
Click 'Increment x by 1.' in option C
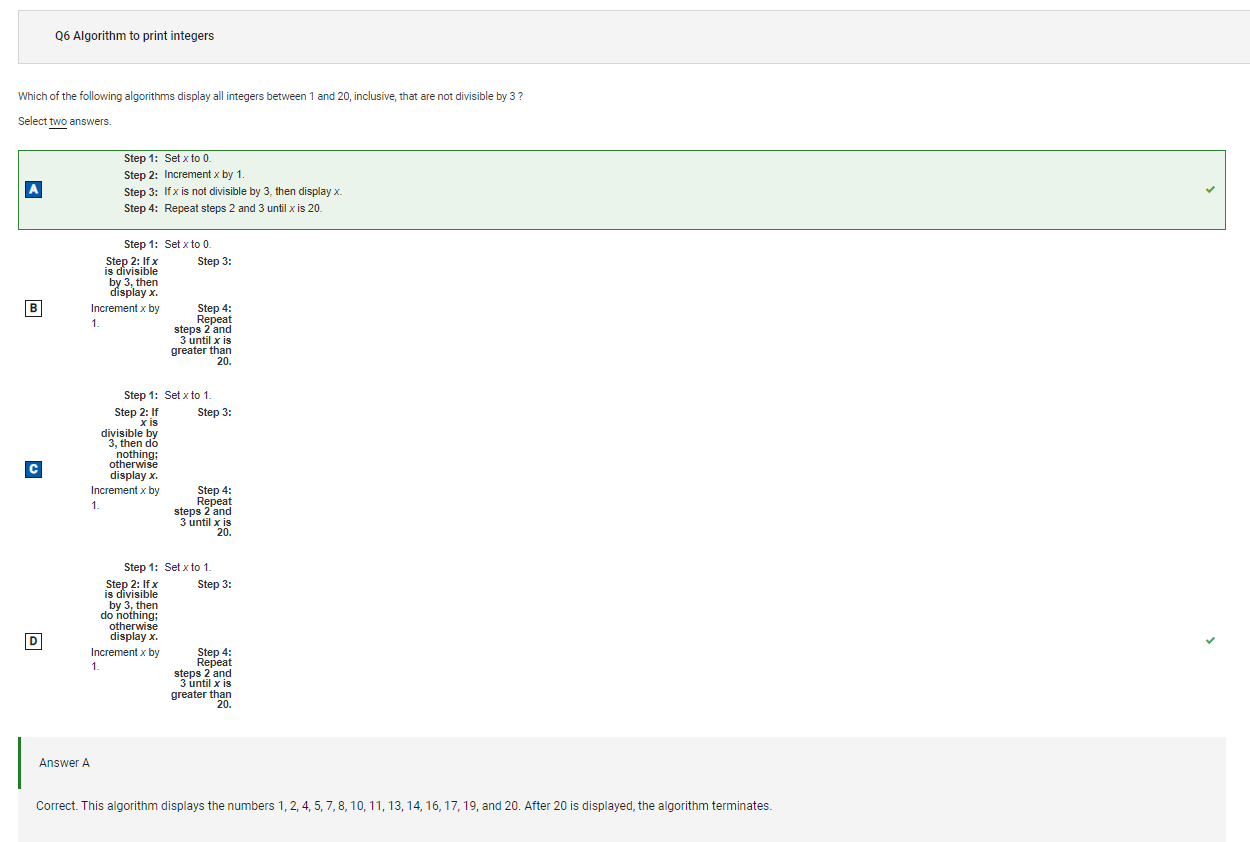click(x=125, y=497)
